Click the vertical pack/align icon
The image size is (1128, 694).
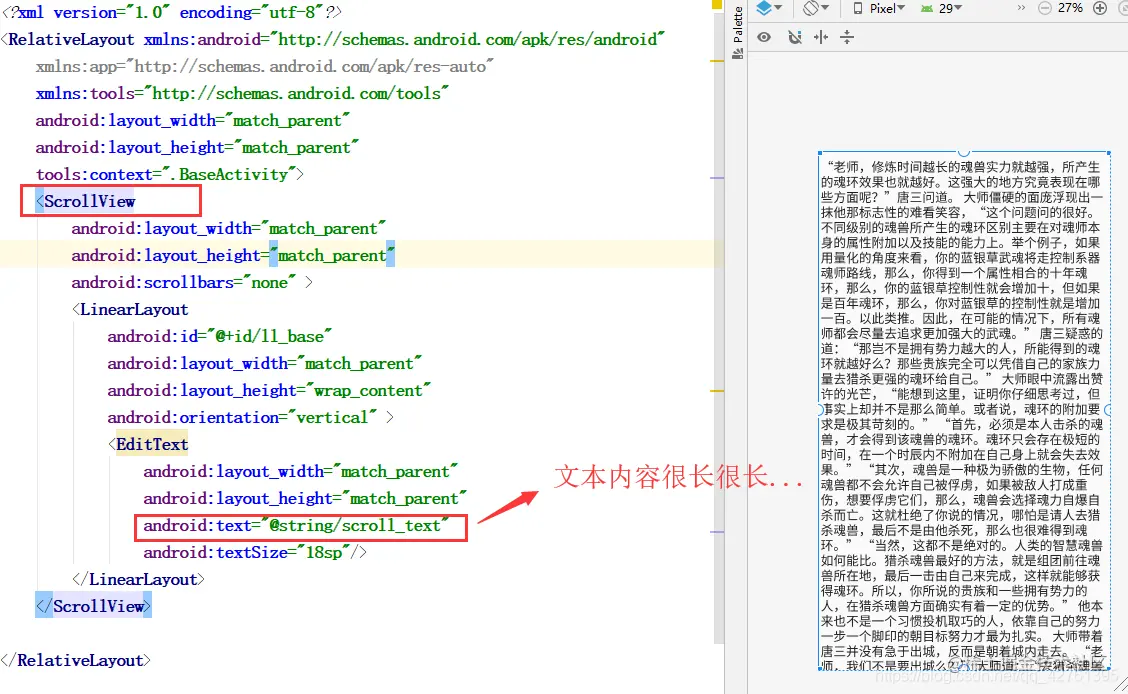[x=847, y=37]
